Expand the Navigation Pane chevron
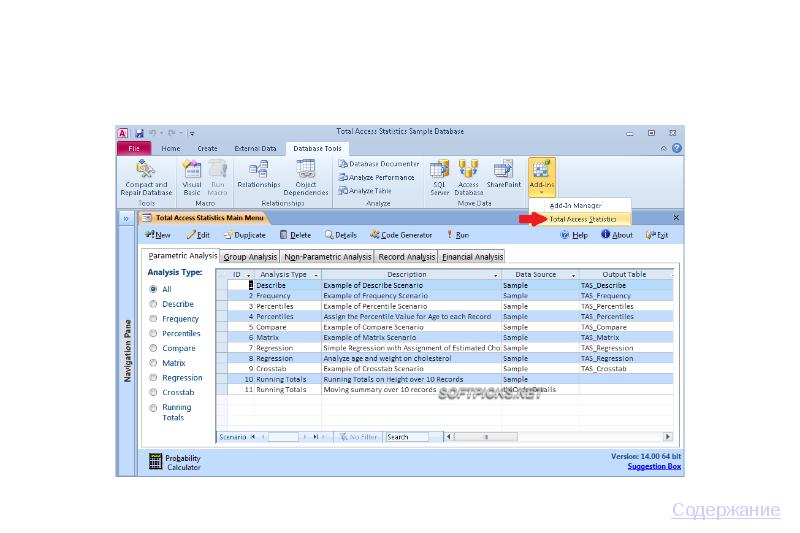 tap(126, 217)
